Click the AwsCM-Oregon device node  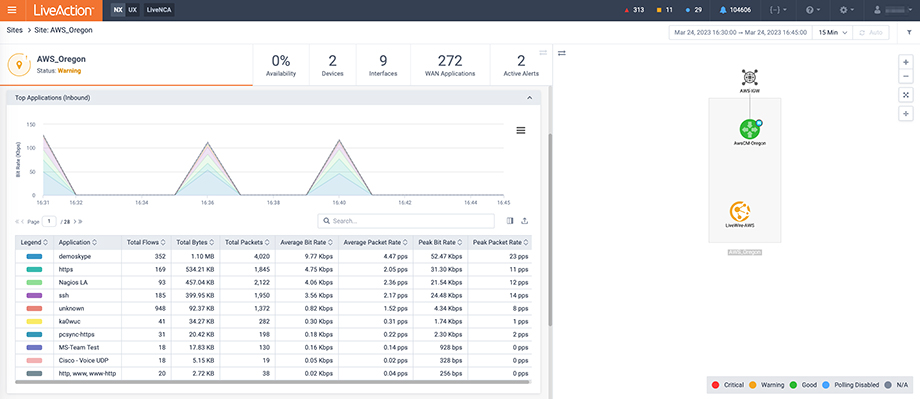(x=749, y=129)
